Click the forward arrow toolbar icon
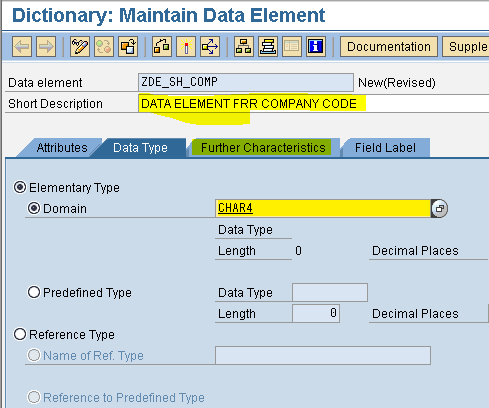Image resolution: width=489 pixels, height=408 pixels. coord(46,46)
